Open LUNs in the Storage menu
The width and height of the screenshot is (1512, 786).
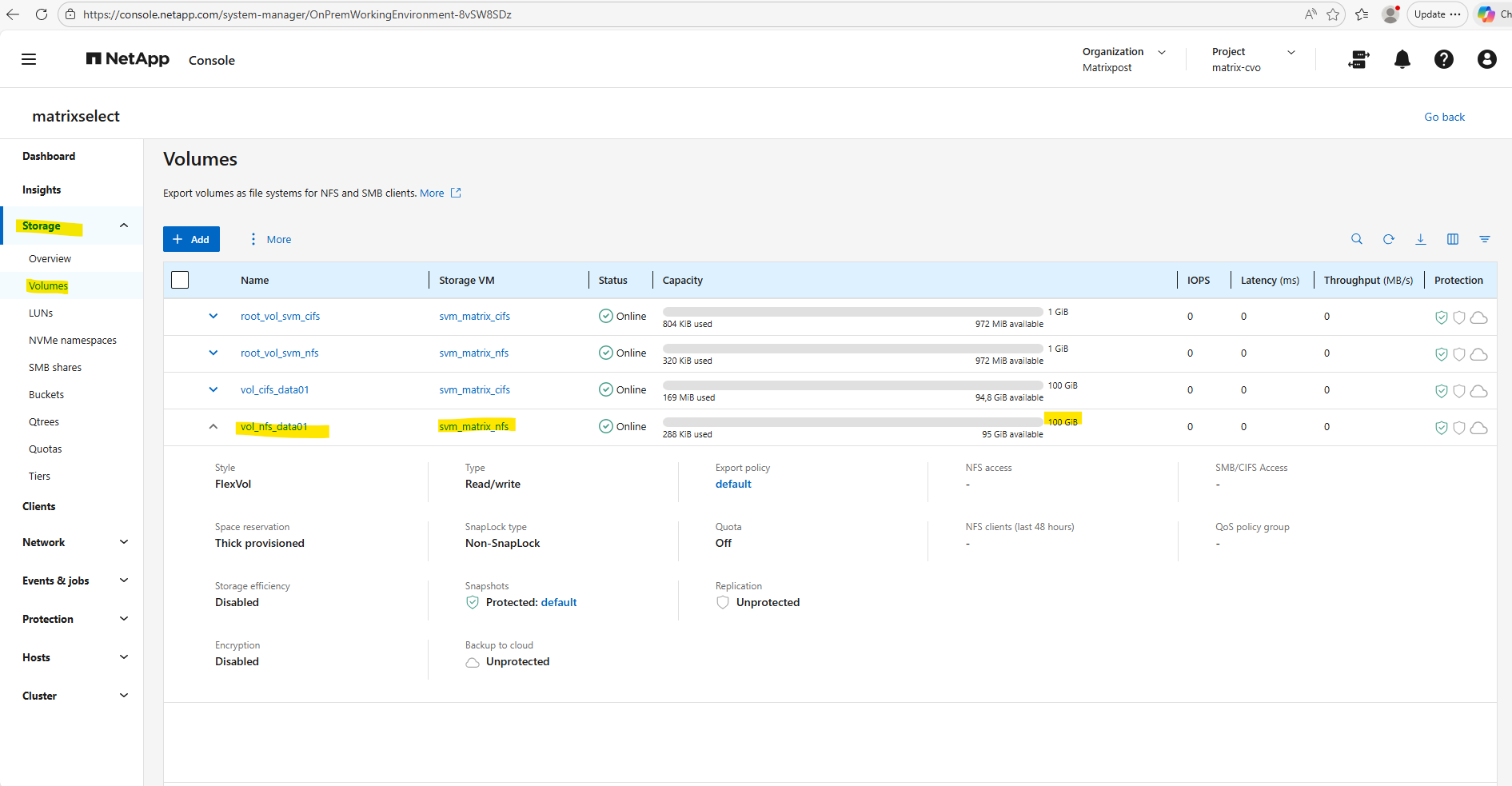pyautogui.click(x=41, y=313)
